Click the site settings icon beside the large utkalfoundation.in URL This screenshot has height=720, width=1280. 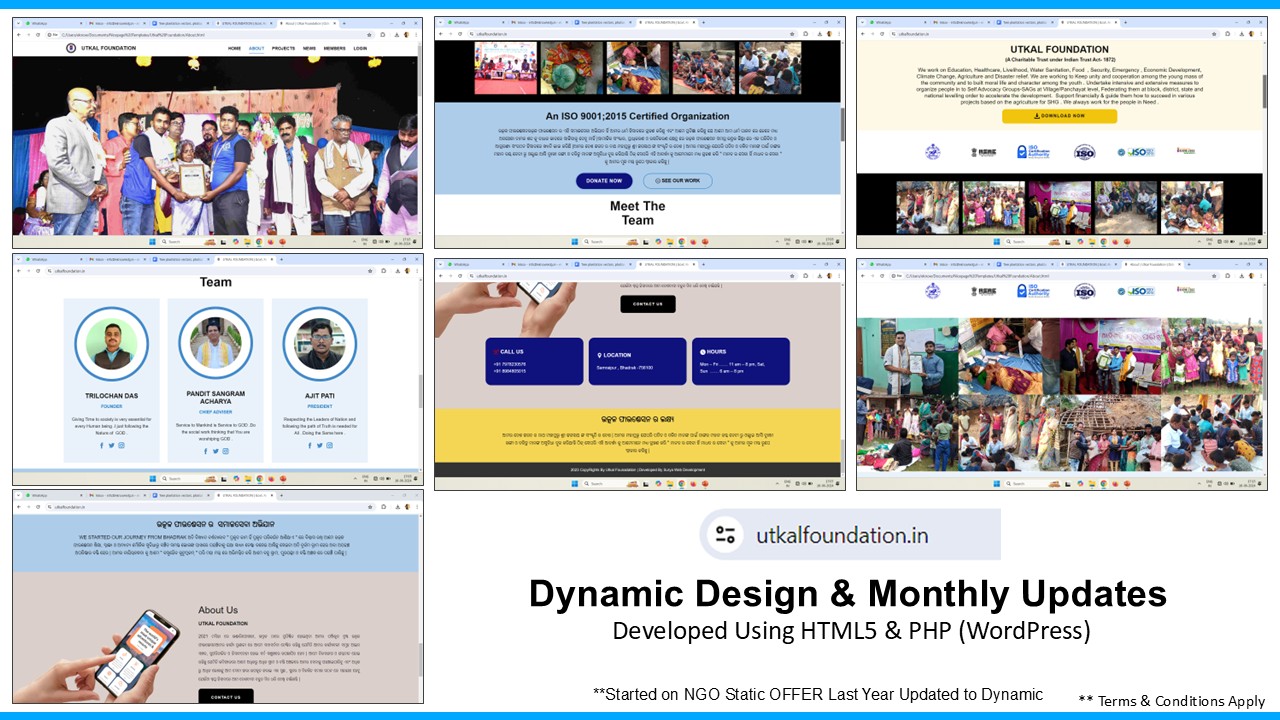[724, 534]
